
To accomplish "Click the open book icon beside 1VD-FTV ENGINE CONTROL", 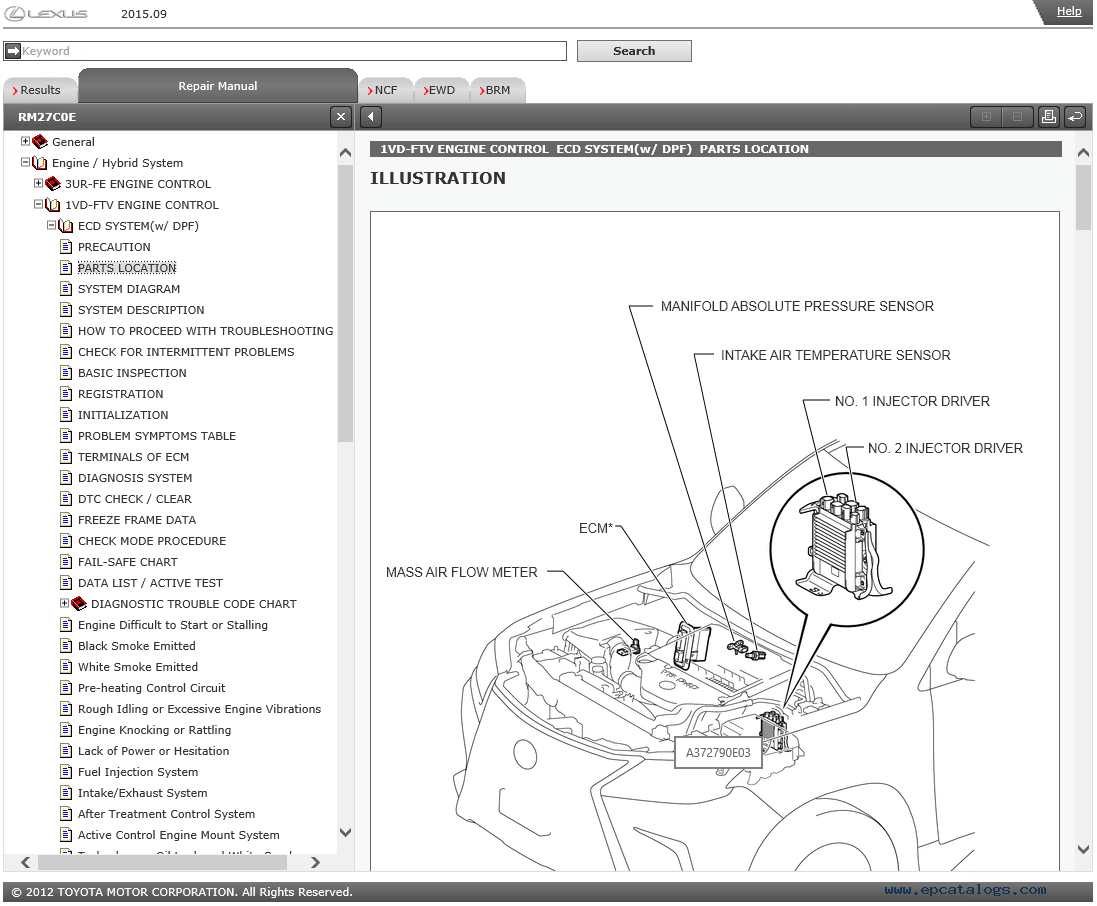I will click(53, 205).
